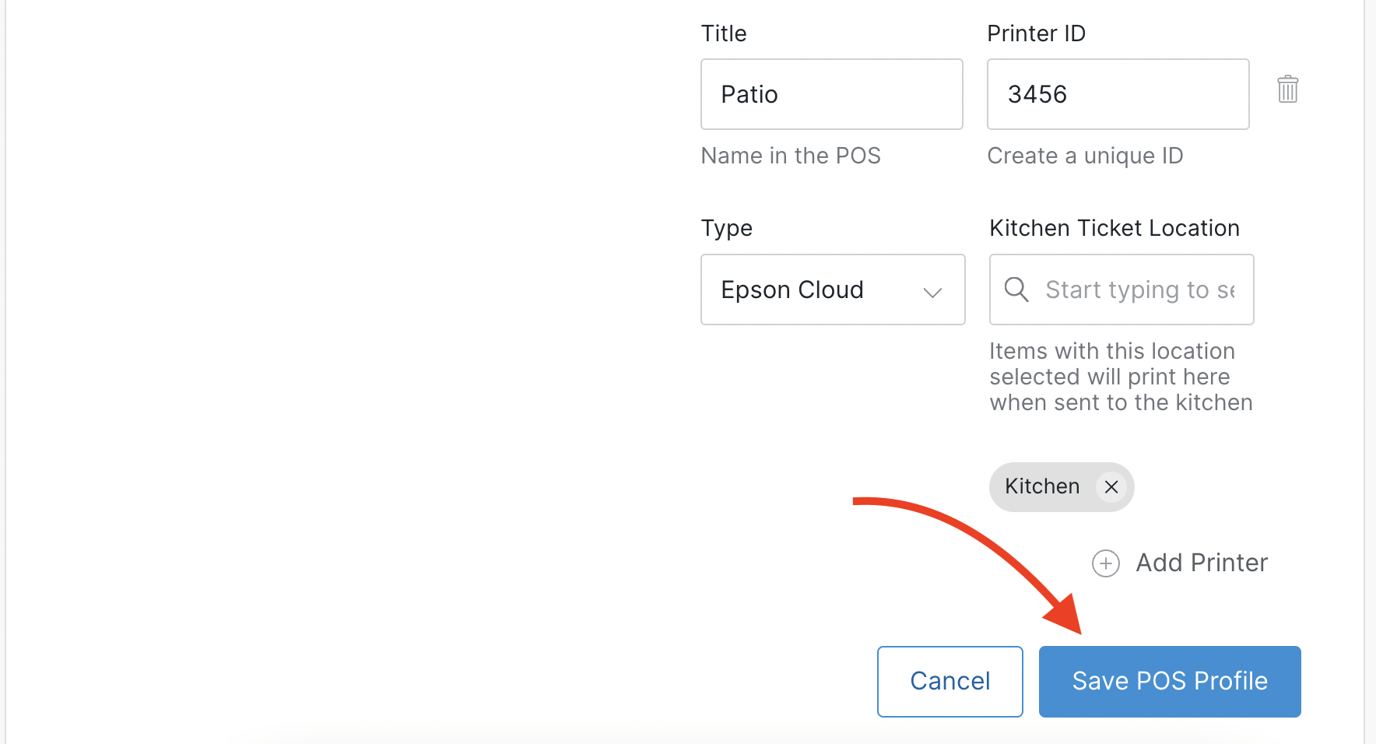The image size is (1376, 744).
Task: Click the magnifying glass in Kitchen Ticket Location
Action: pyautogui.click(x=1016, y=289)
